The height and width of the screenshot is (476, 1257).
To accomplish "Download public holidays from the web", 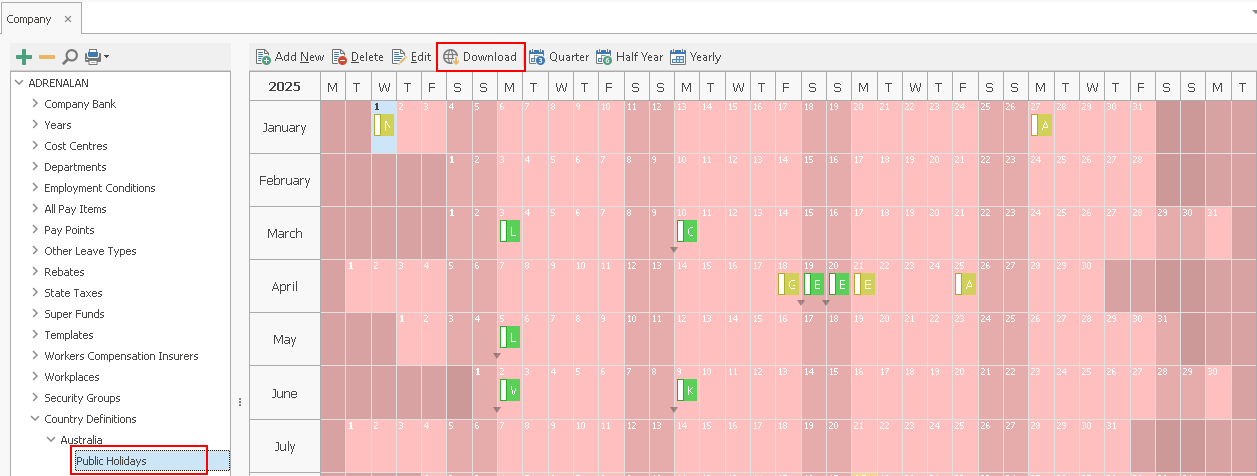I will click(480, 57).
